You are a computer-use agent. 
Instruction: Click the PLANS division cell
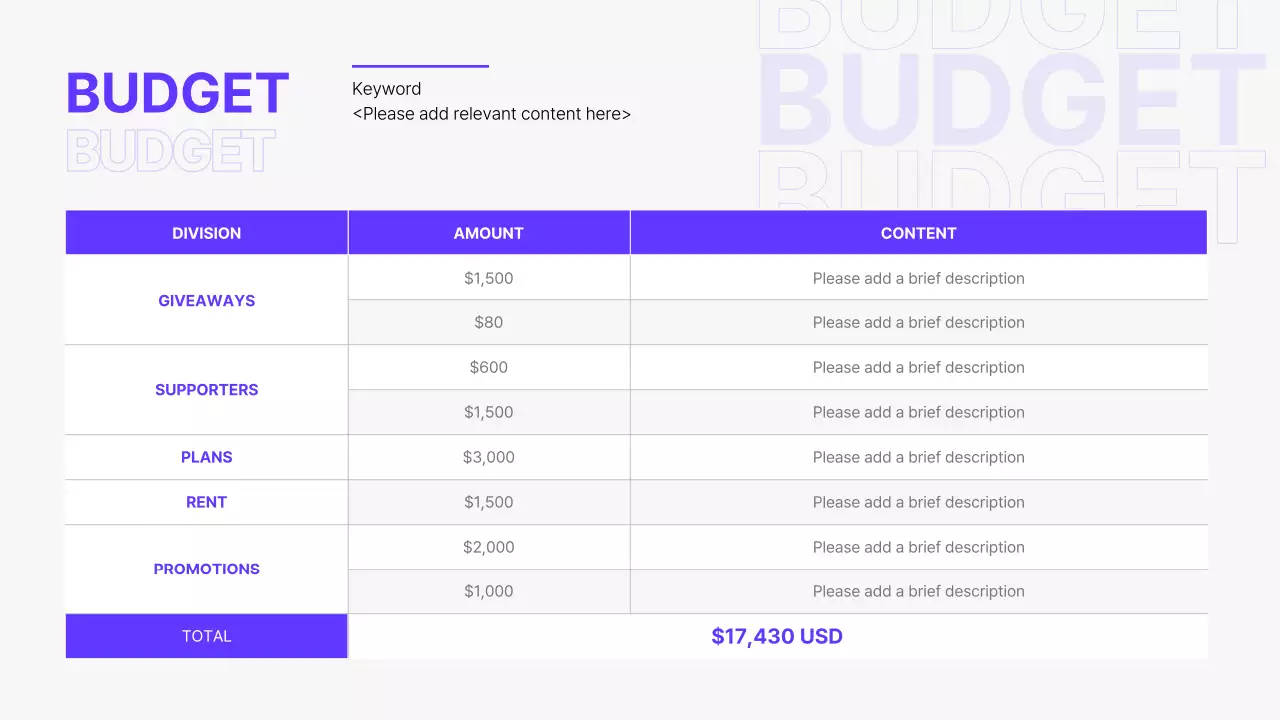(206, 457)
